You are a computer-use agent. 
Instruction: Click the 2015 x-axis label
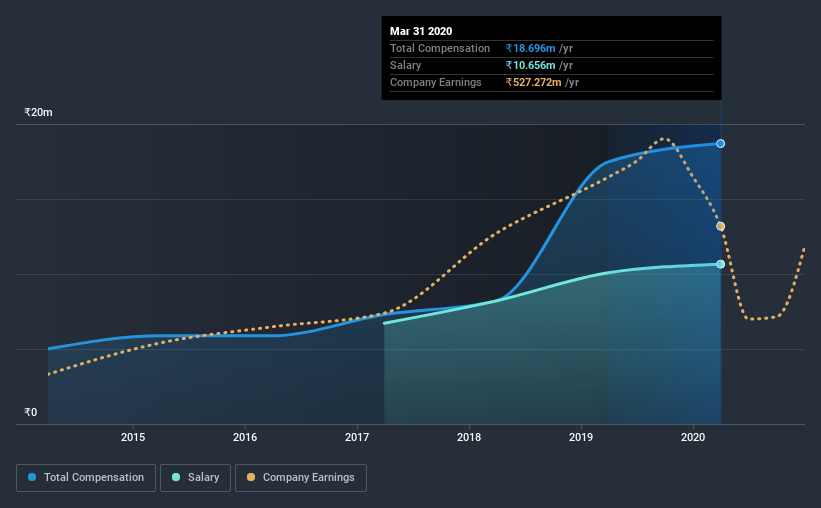pyautogui.click(x=133, y=437)
